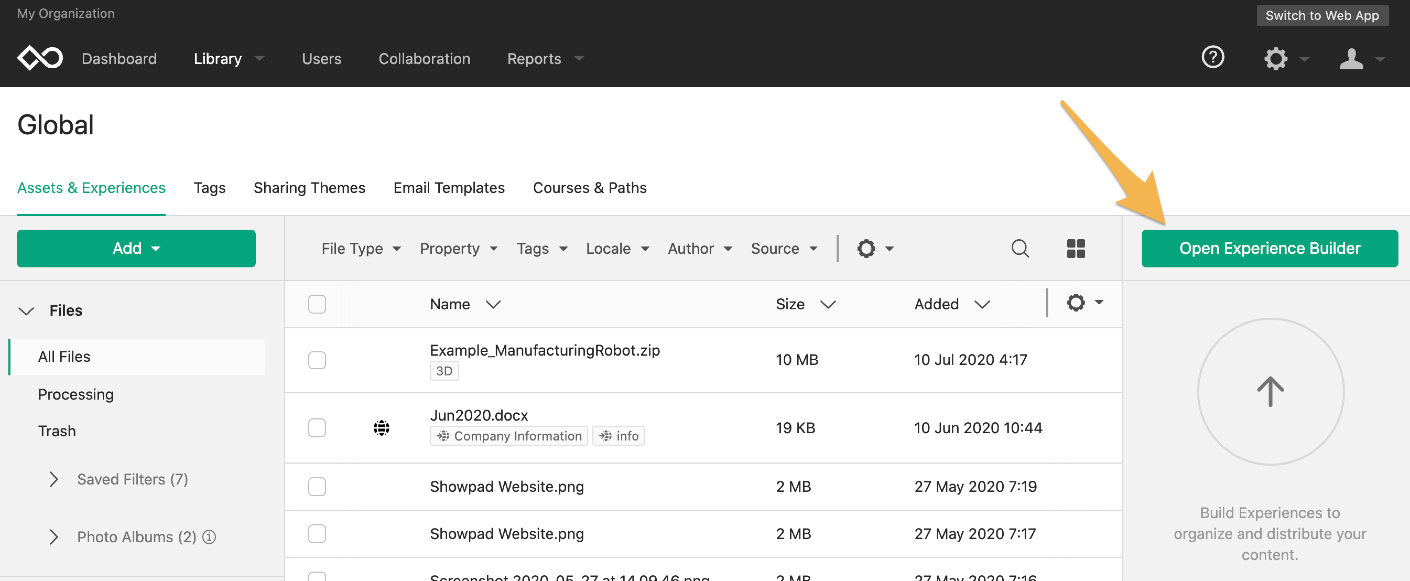Screen dimensions: 1410x581
Task: Open Trash in sidebar
Action: (x=57, y=431)
